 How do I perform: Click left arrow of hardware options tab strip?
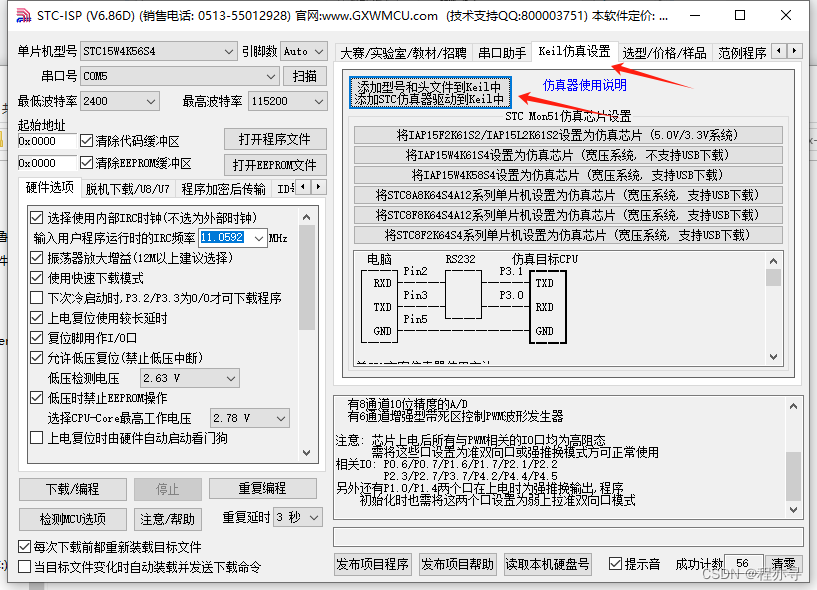(303, 187)
